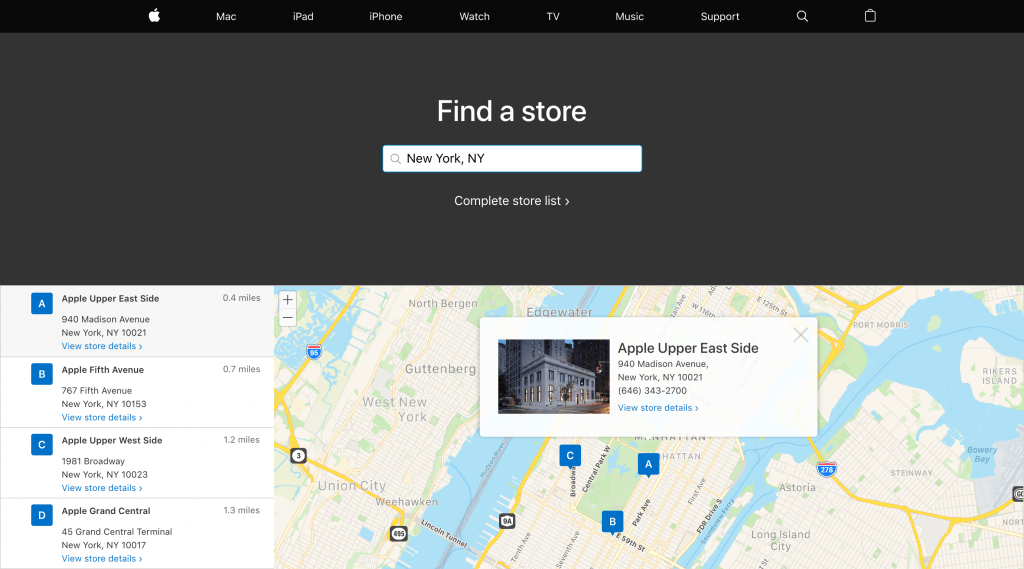
Task: Select Apple Fifth Avenue list title
Action: pos(103,370)
